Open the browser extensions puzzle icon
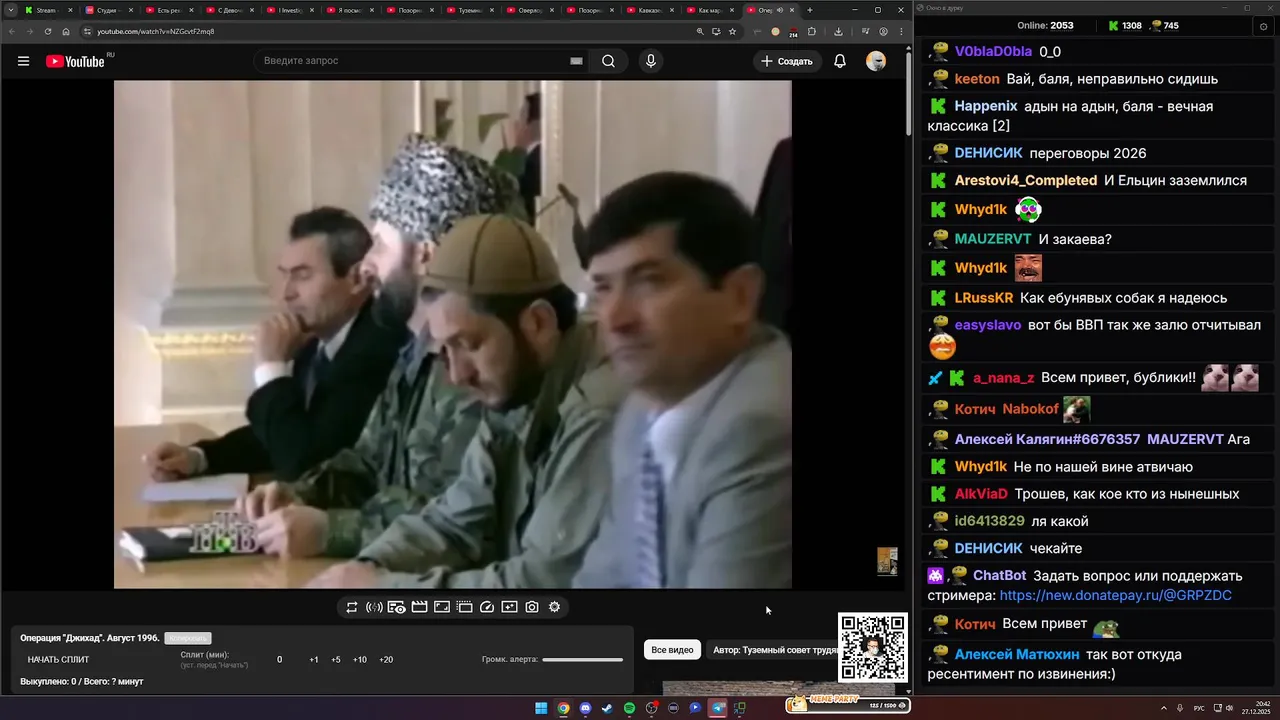1280x720 pixels. 812,31
